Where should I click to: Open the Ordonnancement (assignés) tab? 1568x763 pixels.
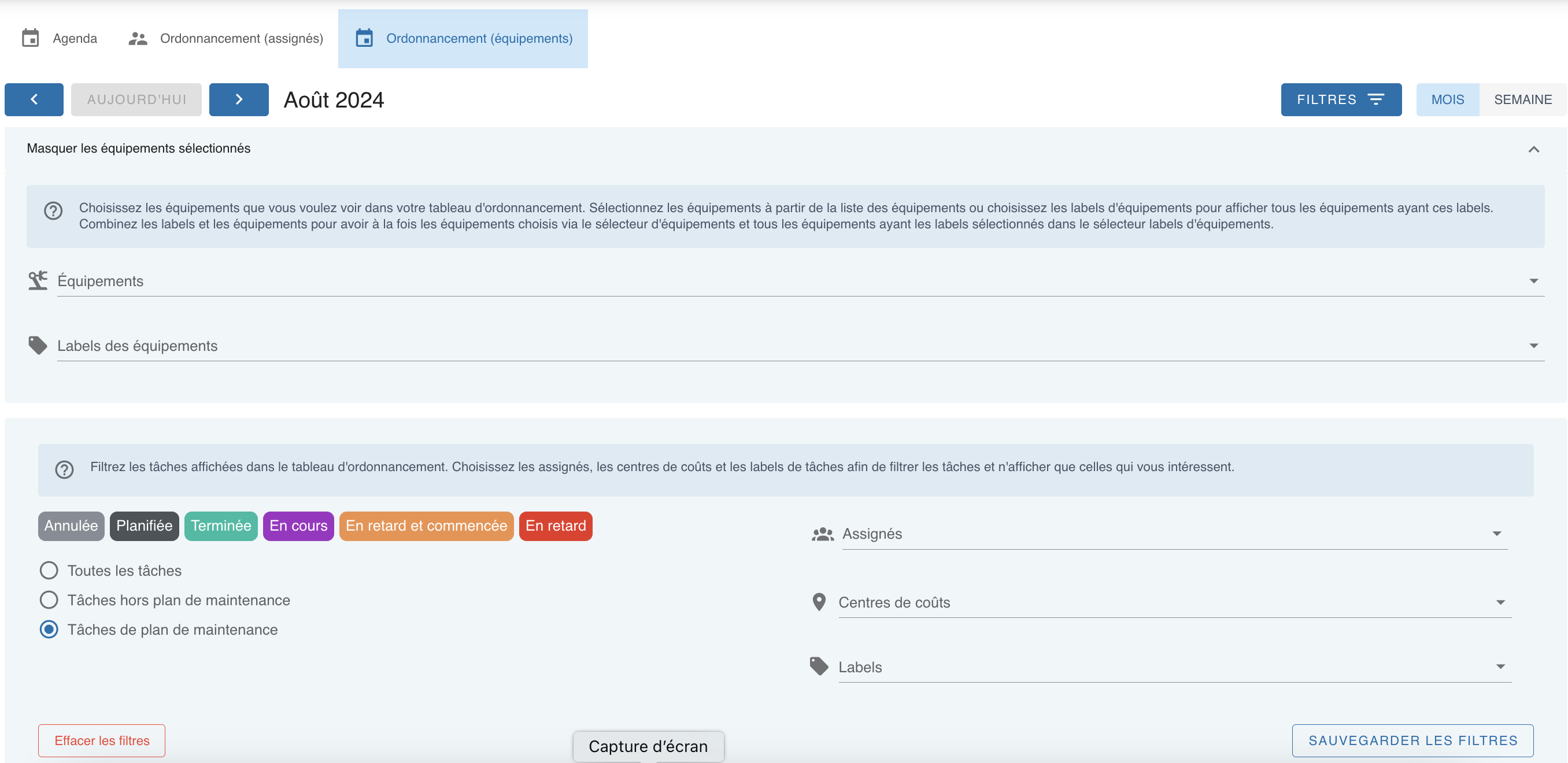click(226, 38)
